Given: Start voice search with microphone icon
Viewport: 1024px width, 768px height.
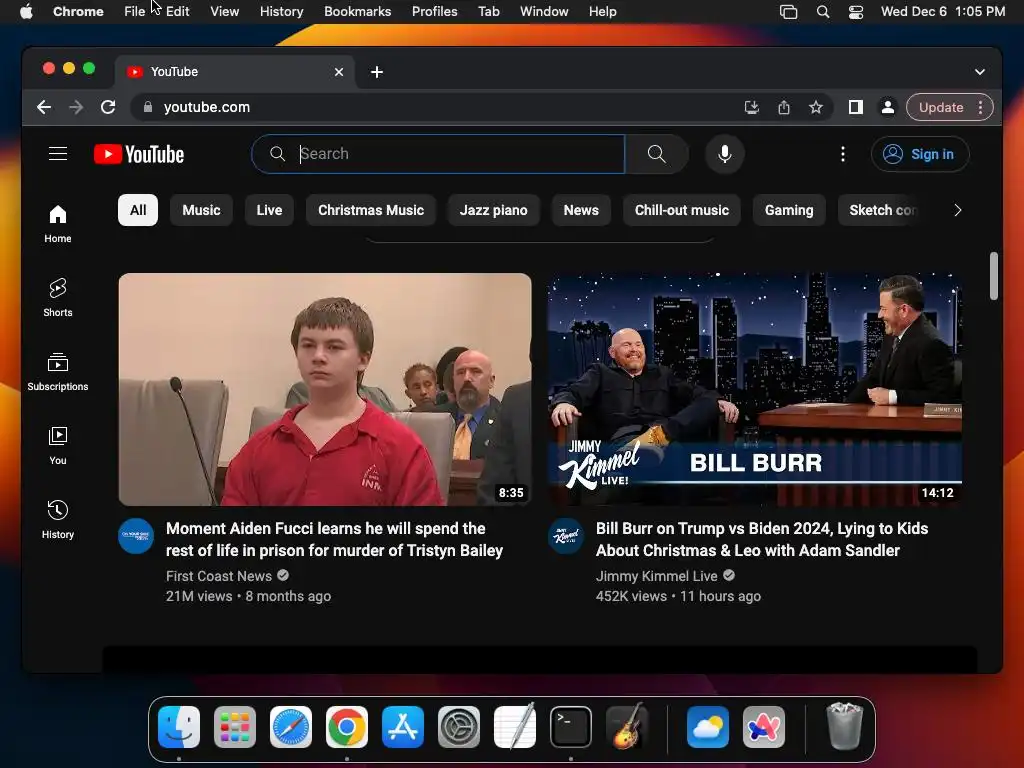Looking at the screenshot, I should (x=724, y=154).
